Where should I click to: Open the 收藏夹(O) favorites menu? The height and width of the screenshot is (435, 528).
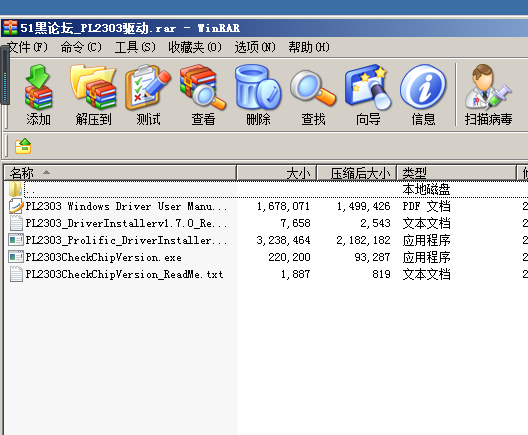195,47
